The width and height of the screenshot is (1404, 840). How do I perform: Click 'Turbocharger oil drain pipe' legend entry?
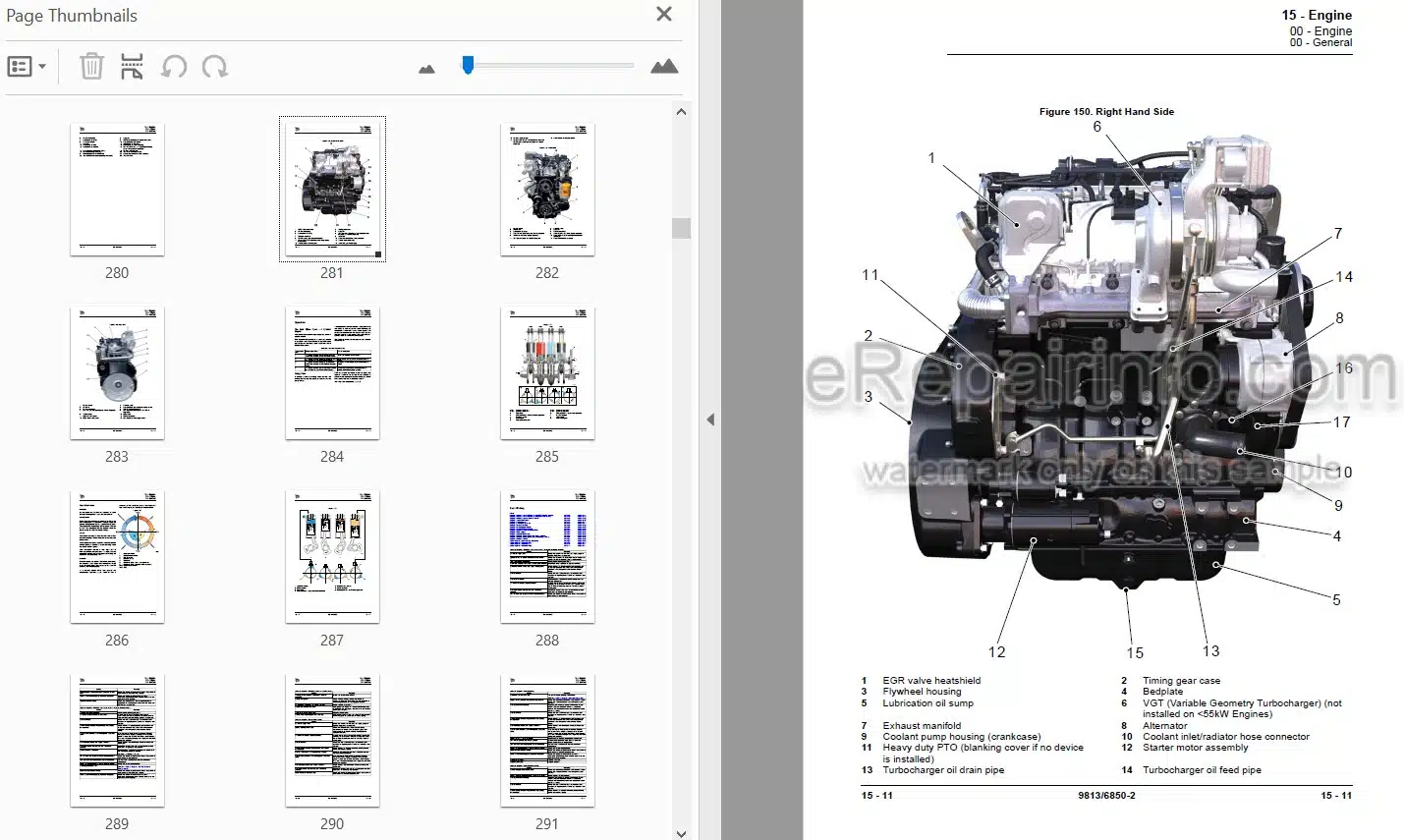click(943, 770)
